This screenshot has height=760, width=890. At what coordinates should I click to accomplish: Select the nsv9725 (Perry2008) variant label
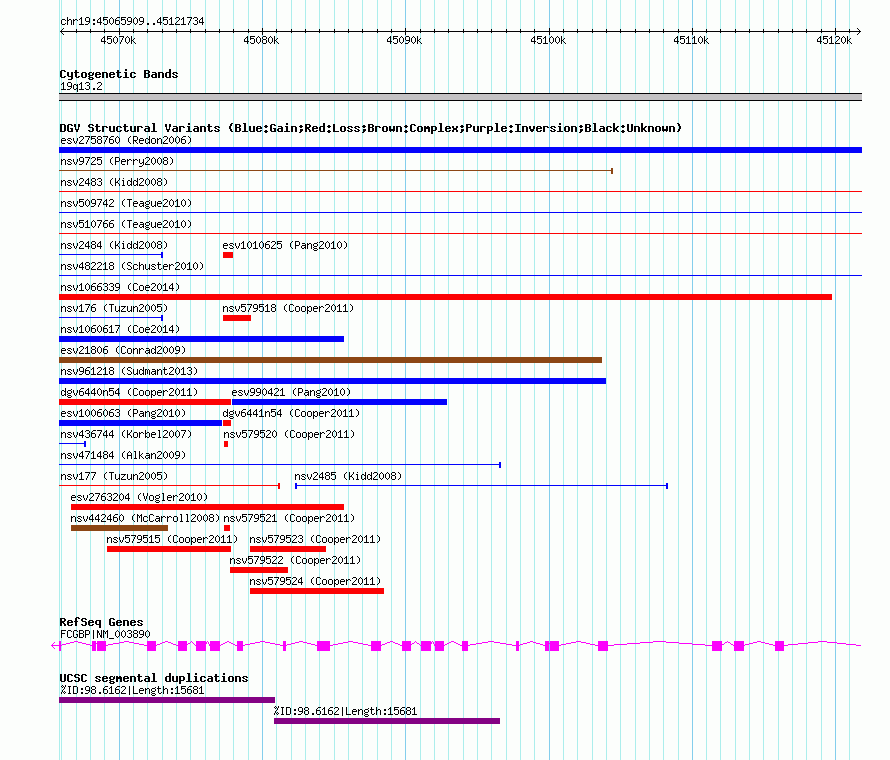117,161
